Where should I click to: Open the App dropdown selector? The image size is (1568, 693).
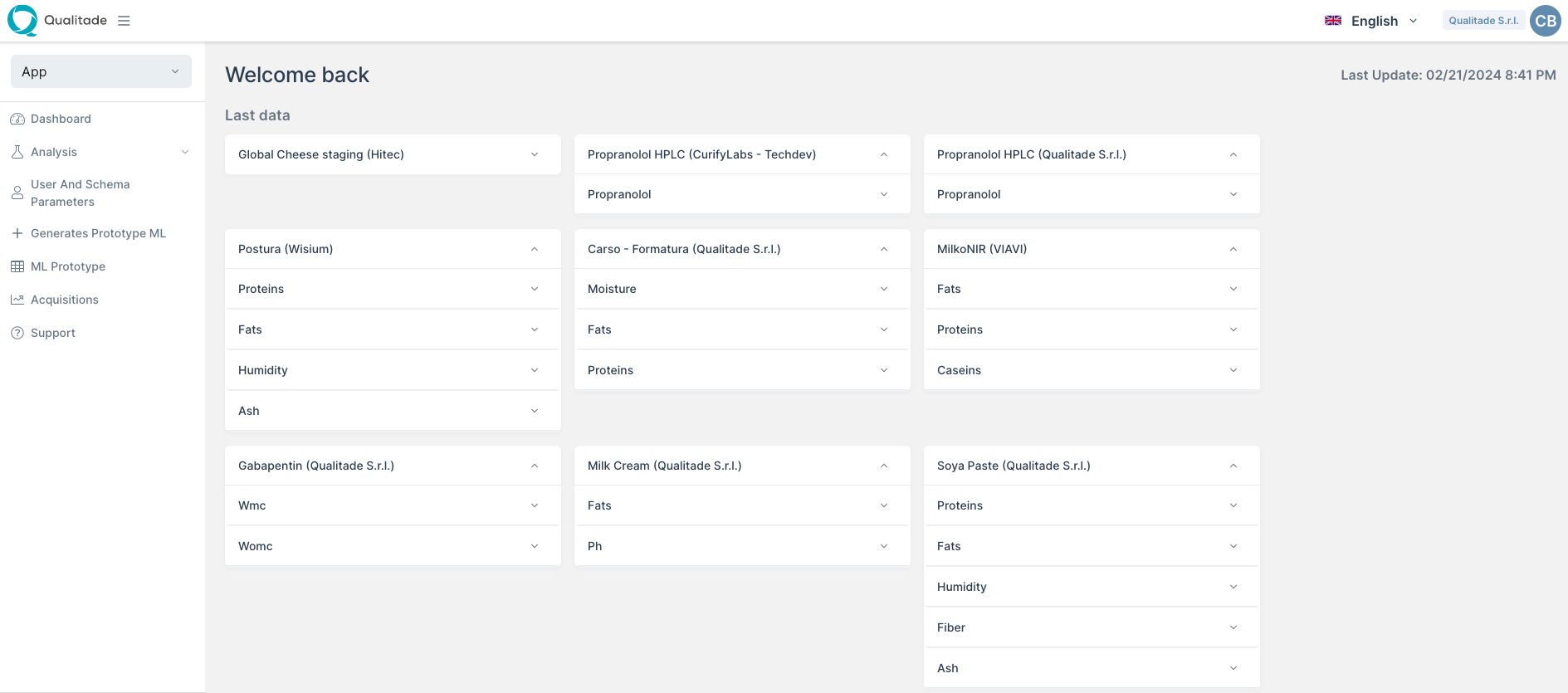point(101,71)
